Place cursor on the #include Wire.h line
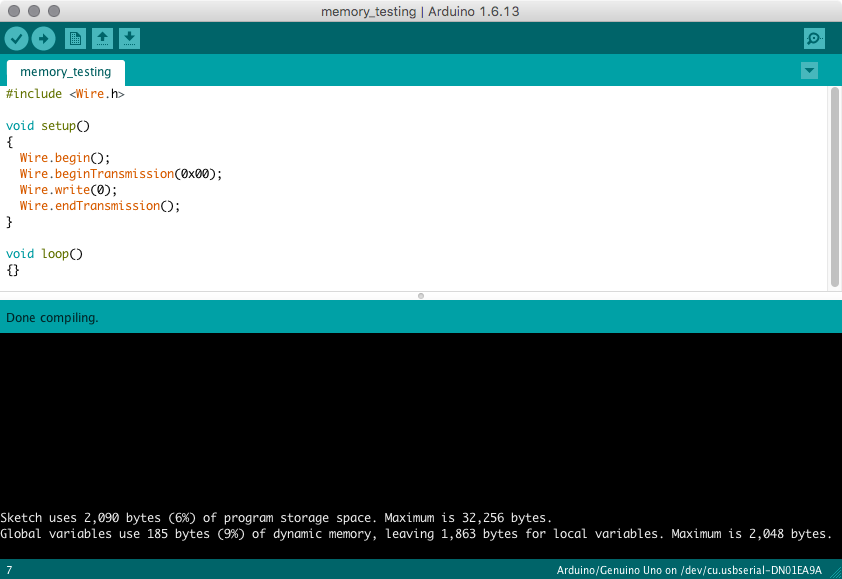The width and height of the screenshot is (842, 579). click(x=65, y=94)
